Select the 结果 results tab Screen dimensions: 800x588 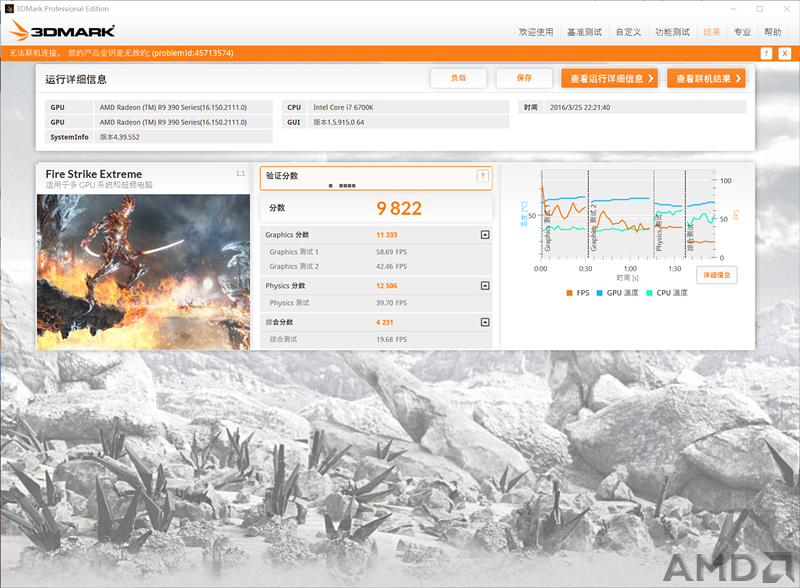pos(712,32)
